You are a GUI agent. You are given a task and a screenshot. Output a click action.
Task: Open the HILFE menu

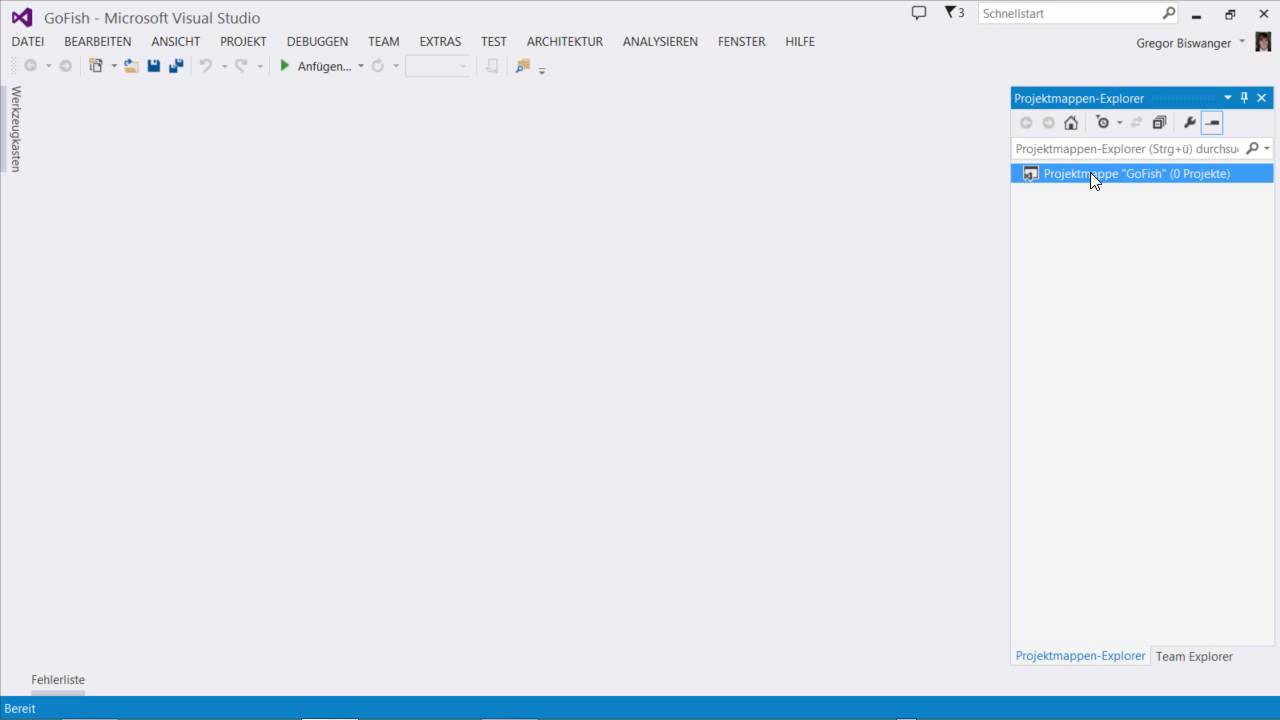(x=800, y=41)
